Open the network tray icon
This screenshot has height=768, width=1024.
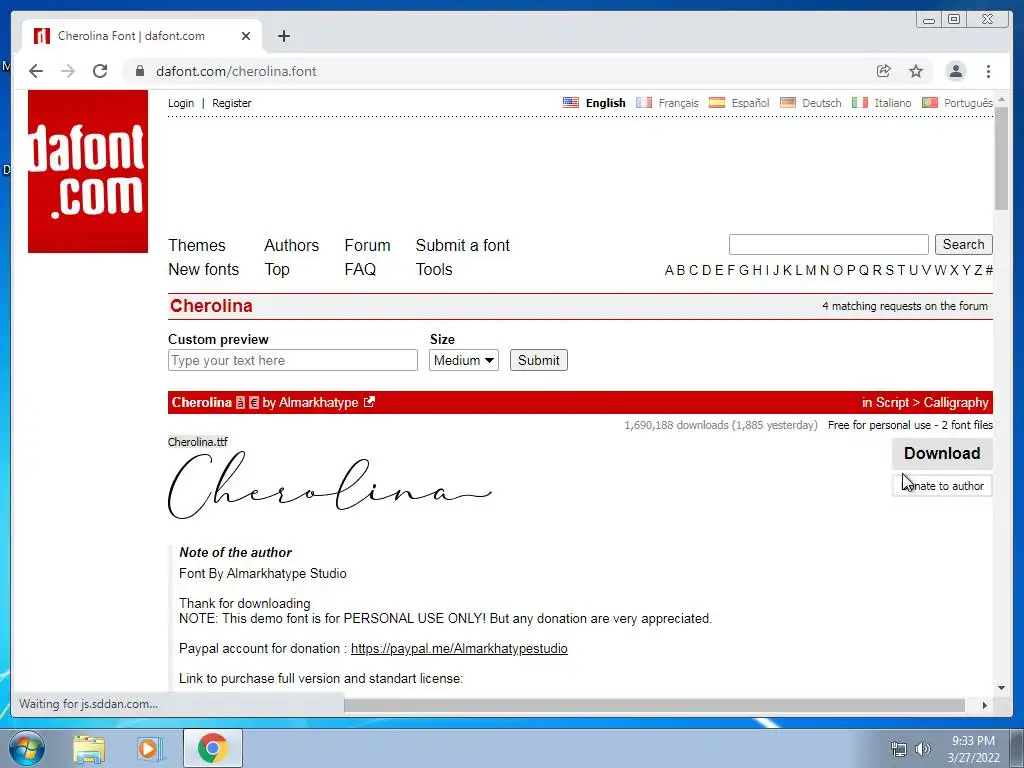(899, 749)
